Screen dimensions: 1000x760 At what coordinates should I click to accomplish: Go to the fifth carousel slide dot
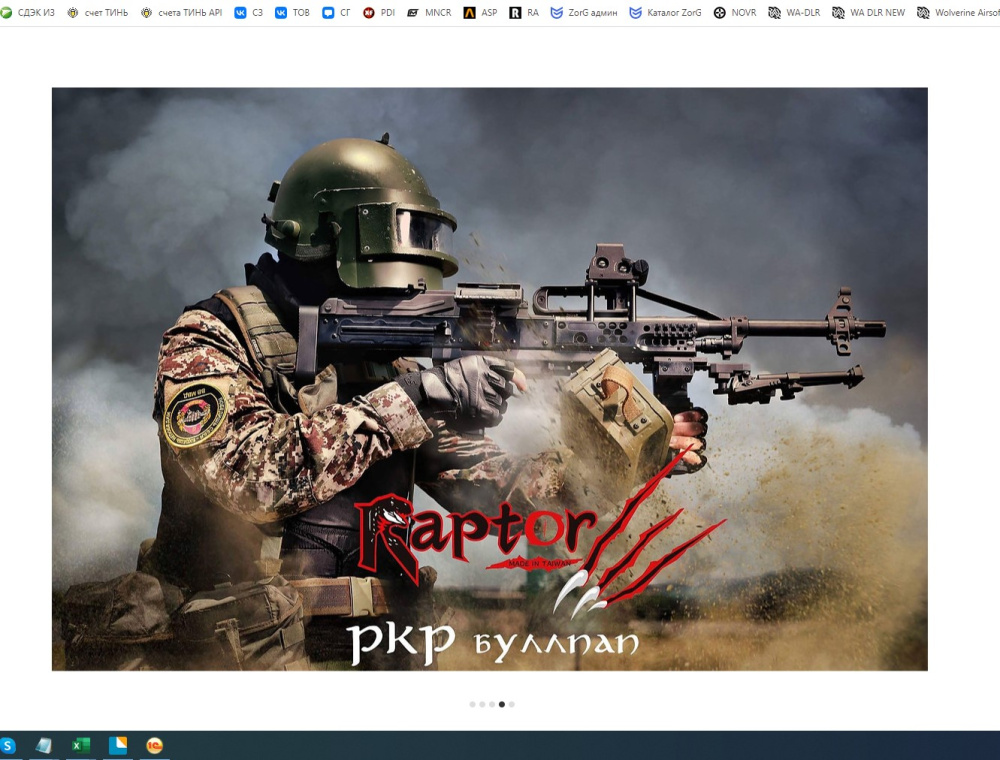511,705
